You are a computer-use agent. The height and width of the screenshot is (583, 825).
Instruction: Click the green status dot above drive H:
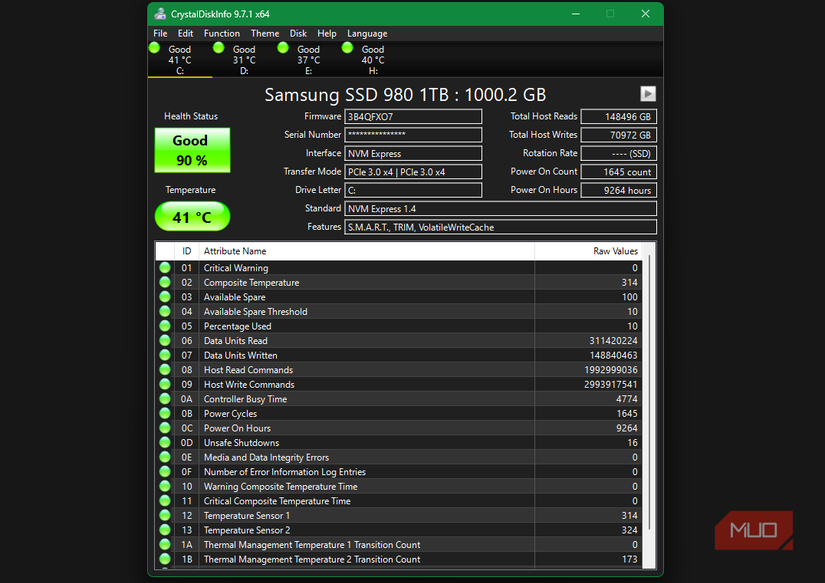pos(346,48)
